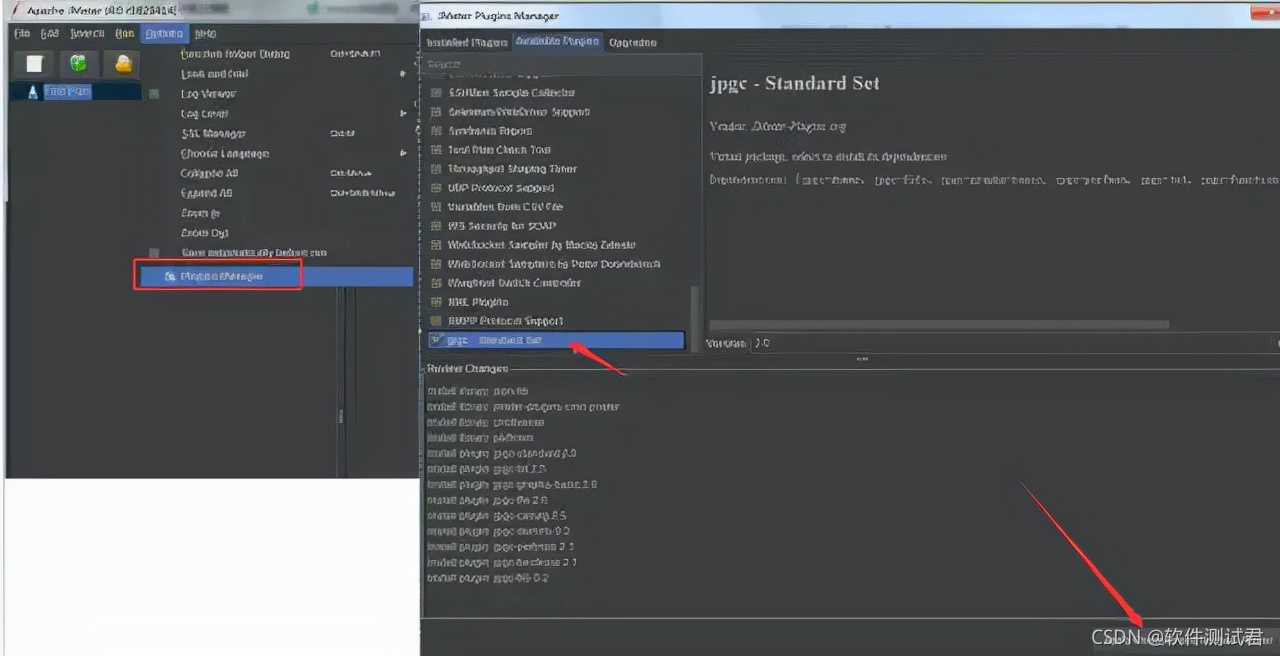This screenshot has width=1280, height=656.
Task: Expand the Choose Language submenu
Action: (x=224, y=154)
